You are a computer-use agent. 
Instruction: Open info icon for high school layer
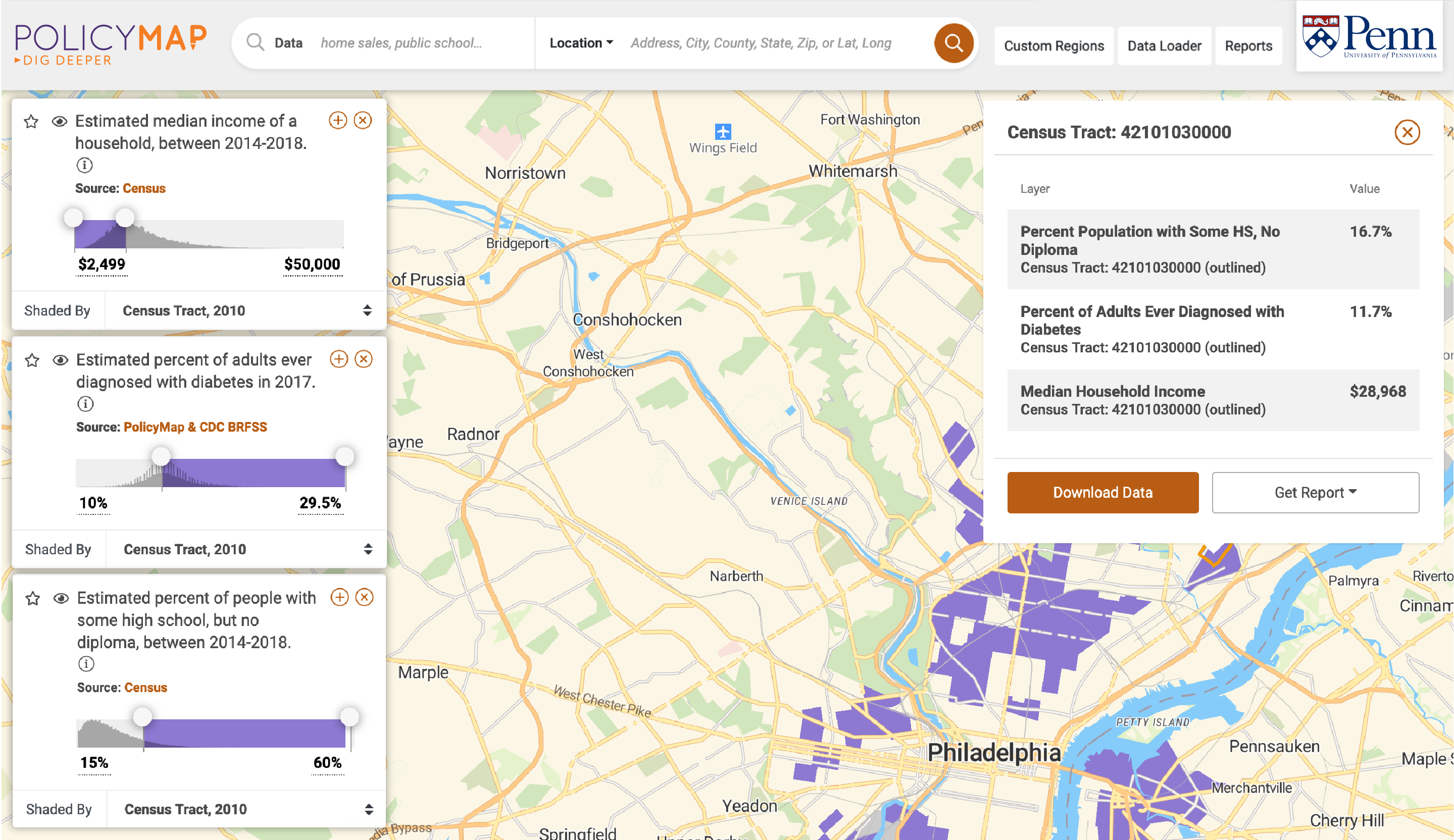[x=86, y=664]
